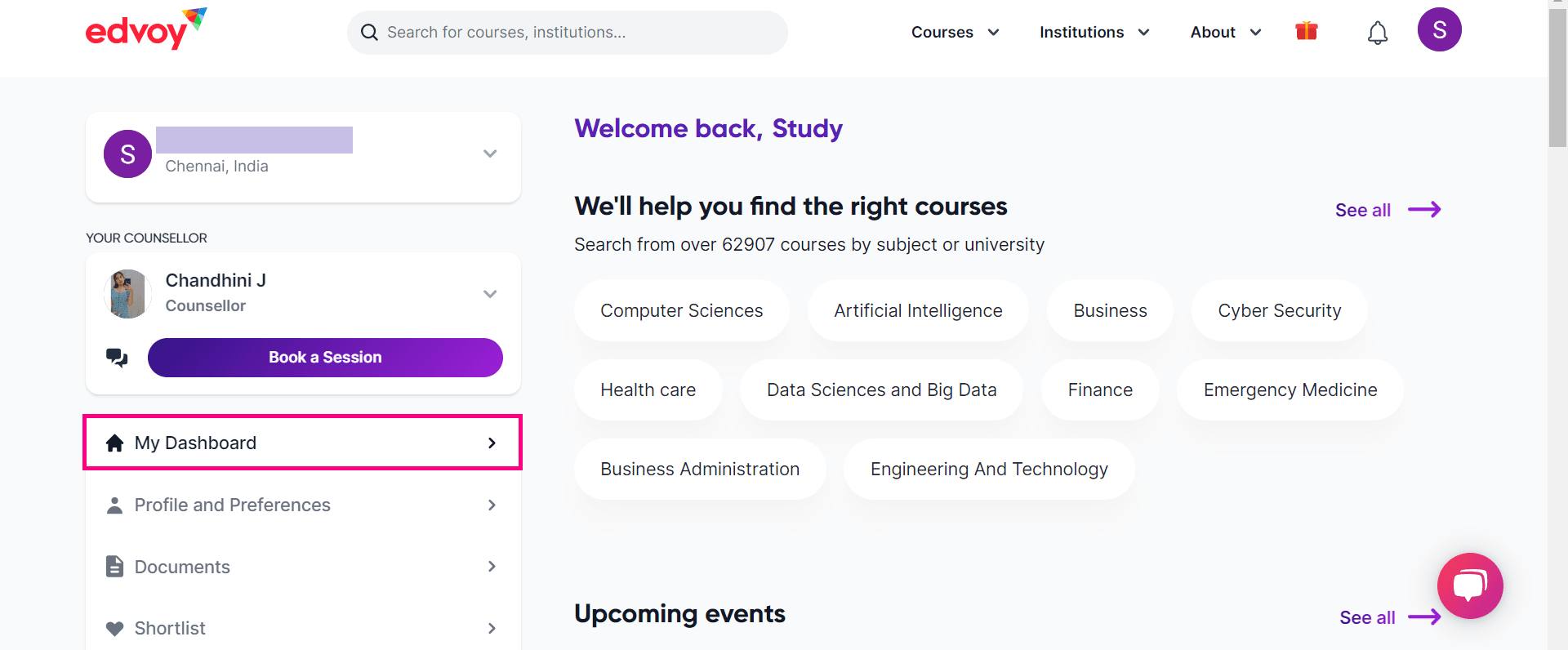Click the search magnifier icon
Image resolution: width=1568 pixels, height=650 pixels.
point(369,32)
